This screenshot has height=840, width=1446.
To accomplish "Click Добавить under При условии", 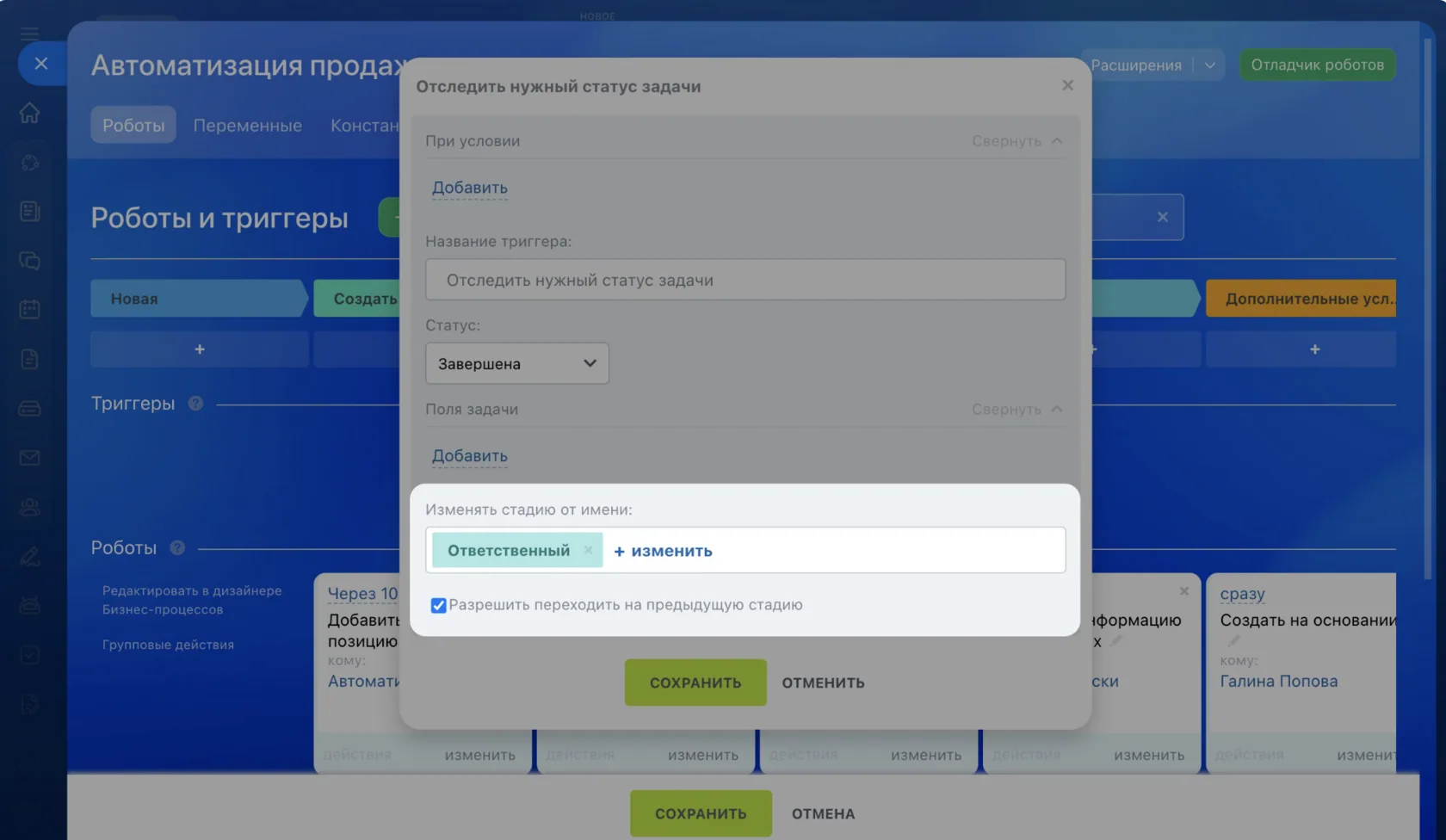I will (x=469, y=188).
